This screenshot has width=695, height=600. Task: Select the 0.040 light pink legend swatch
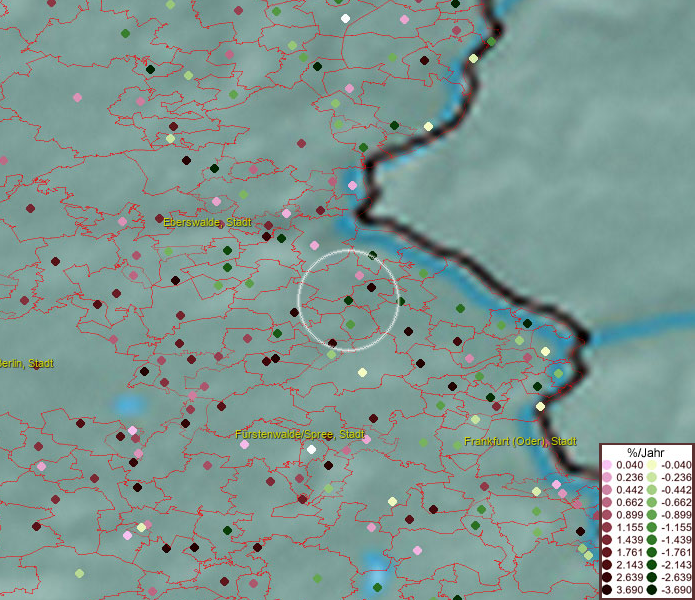click(x=607, y=465)
